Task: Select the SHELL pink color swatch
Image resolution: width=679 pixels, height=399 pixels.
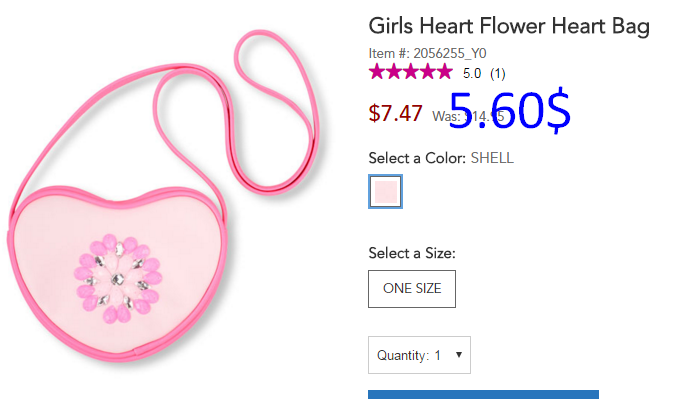Action: click(x=385, y=191)
